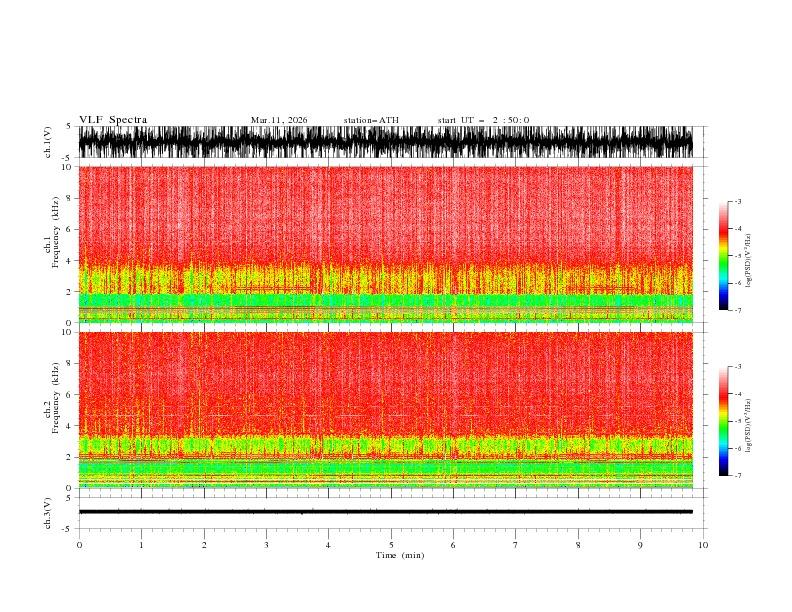Click the ch.1 voltage waveform strip
The image size is (792, 612).
click(386, 142)
